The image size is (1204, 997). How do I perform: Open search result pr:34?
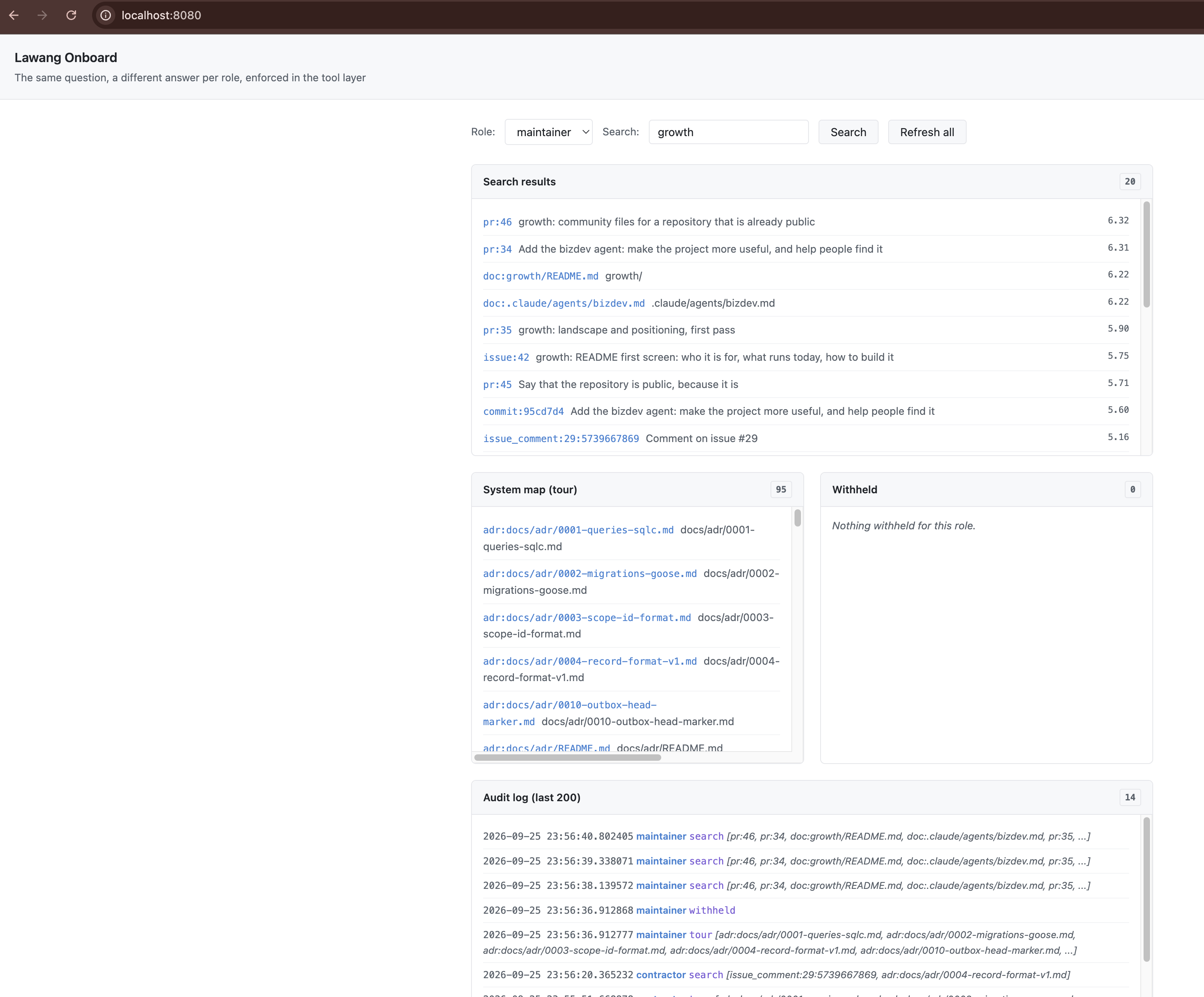(497, 249)
